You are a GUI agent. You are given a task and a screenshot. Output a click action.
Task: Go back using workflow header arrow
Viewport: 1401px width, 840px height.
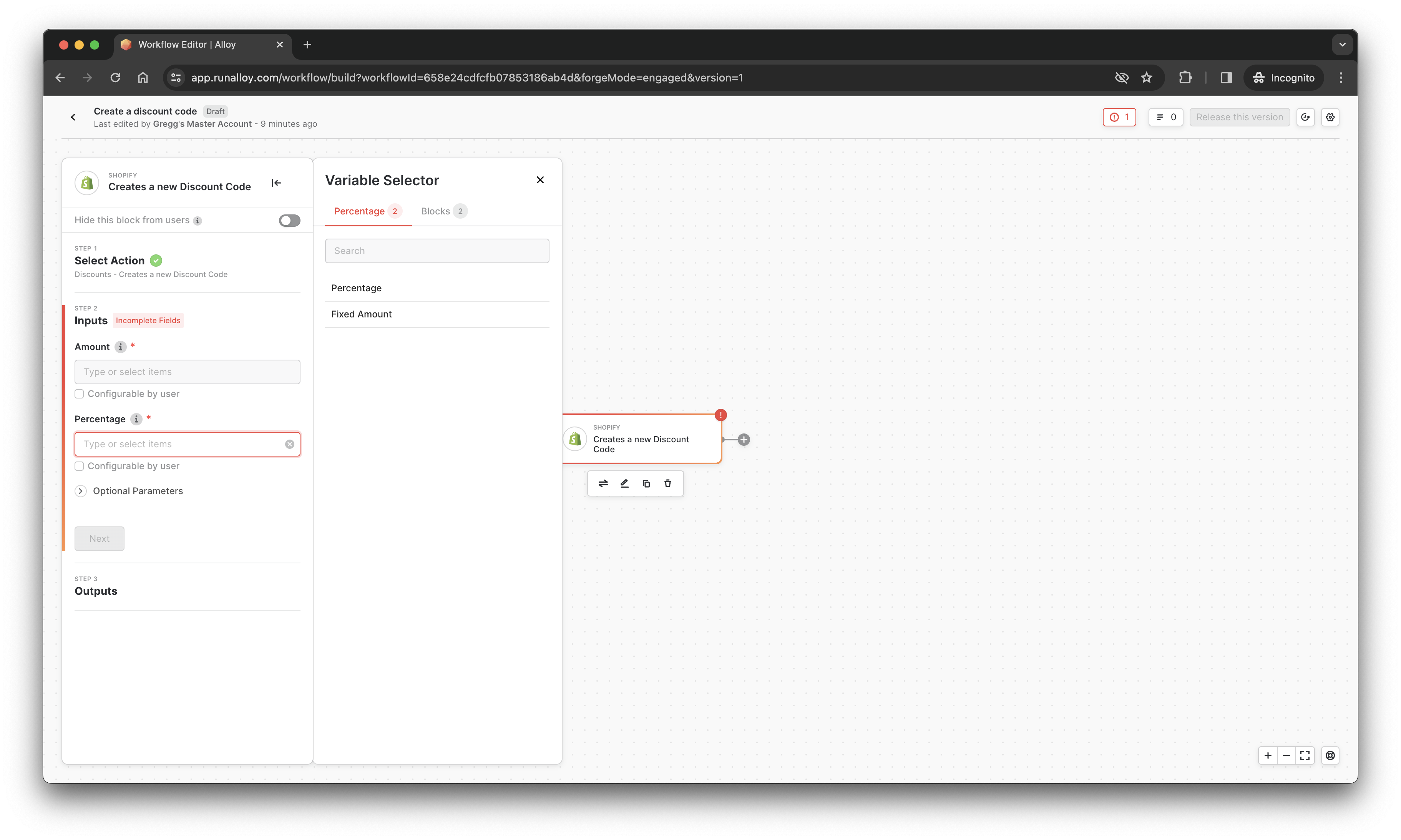click(x=73, y=117)
